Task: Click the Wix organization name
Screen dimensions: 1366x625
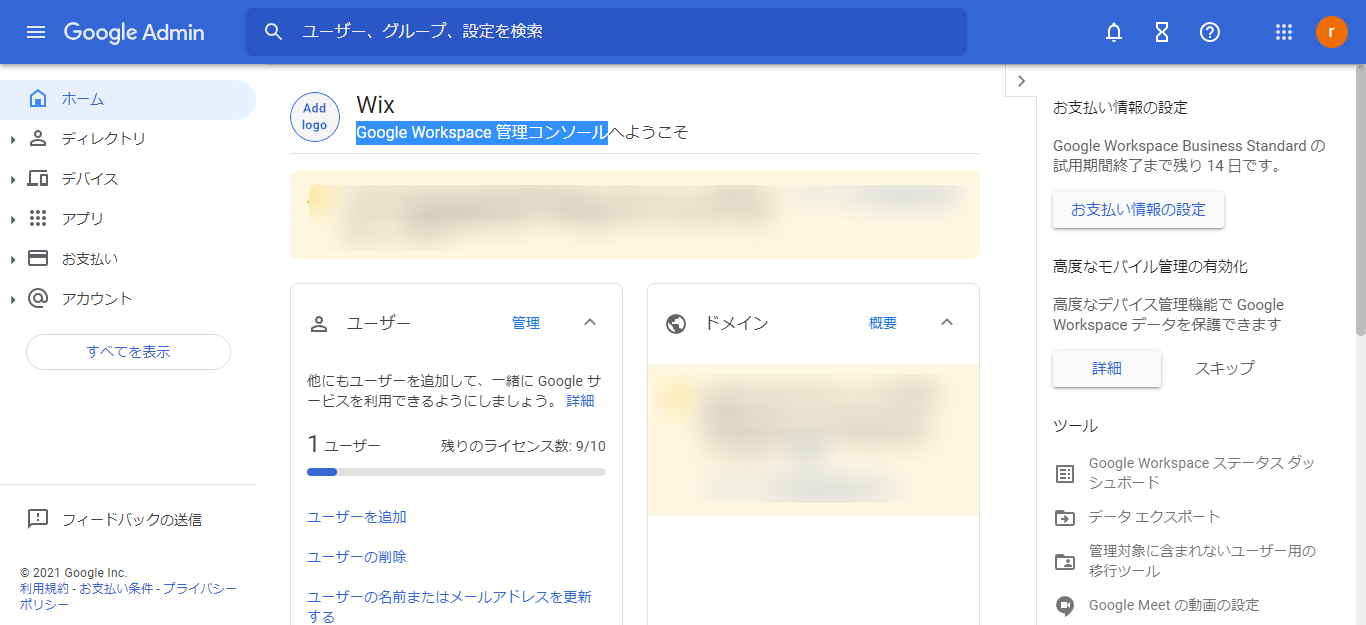Action: coord(375,105)
